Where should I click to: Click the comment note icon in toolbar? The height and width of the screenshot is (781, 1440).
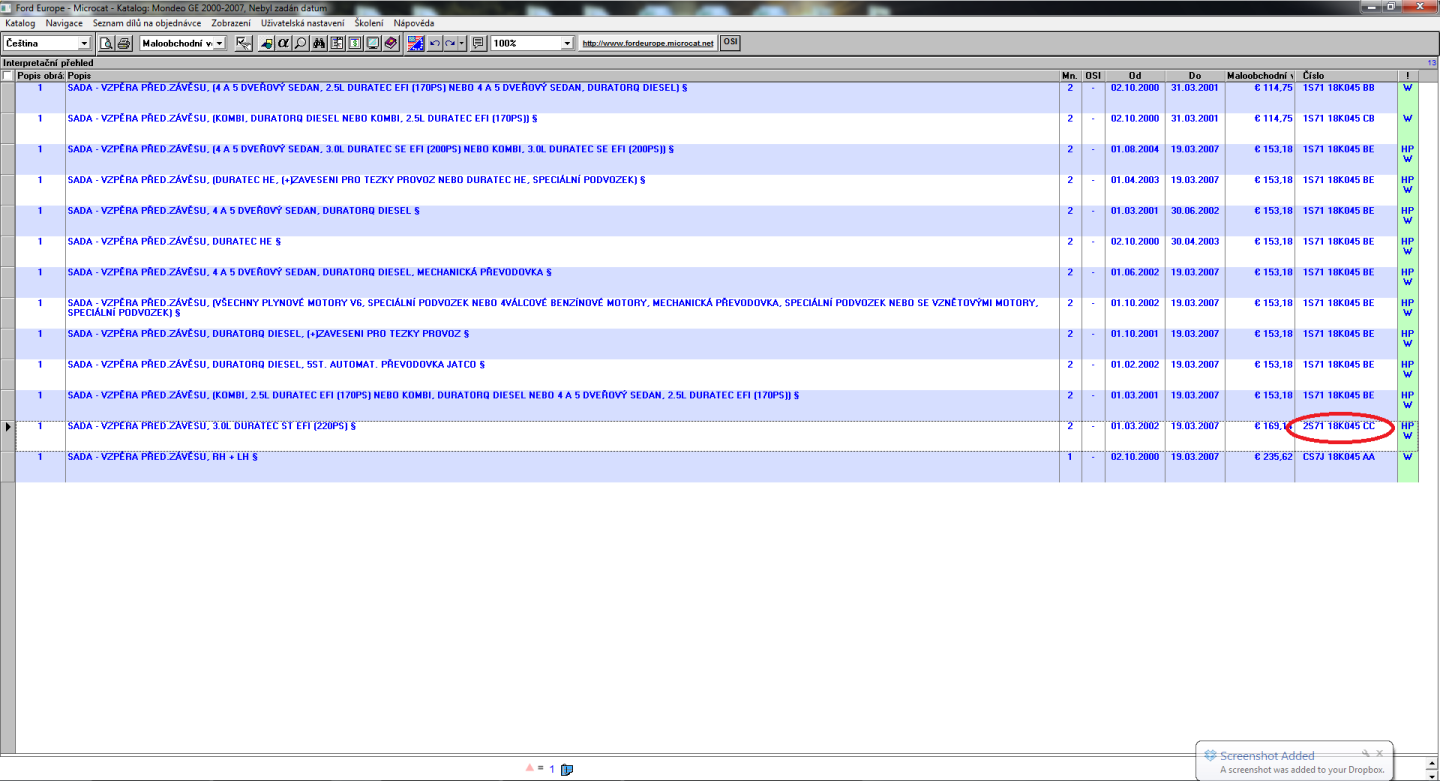[x=478, y=43]
